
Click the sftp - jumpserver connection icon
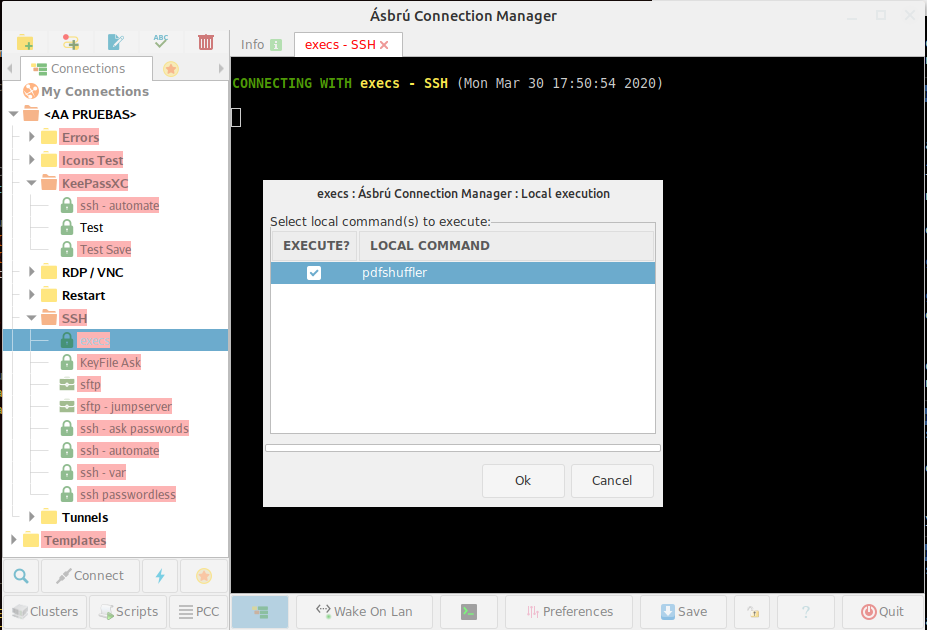pyautogui.click(x=67, y=407)
